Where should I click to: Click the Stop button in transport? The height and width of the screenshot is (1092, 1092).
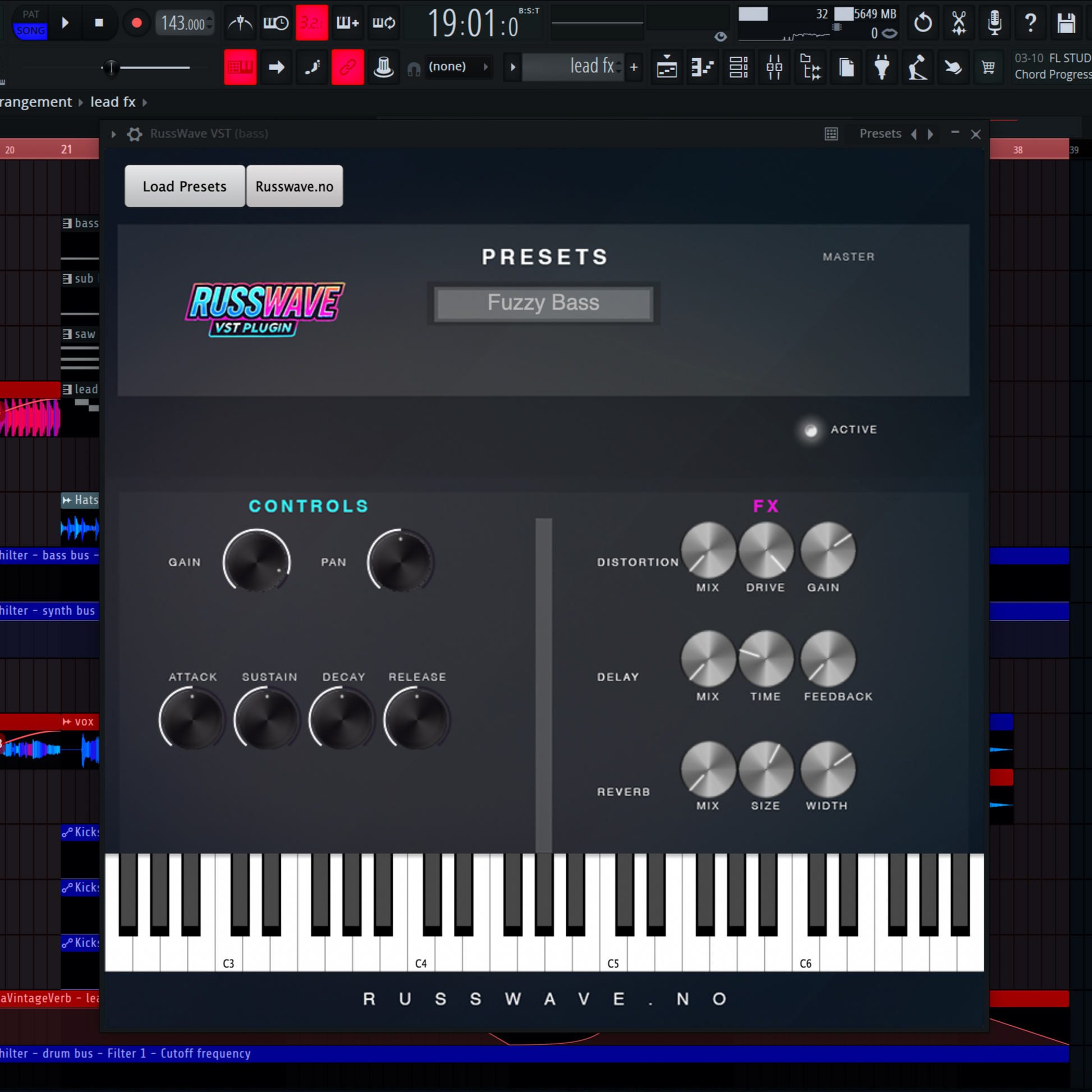point(99,23)
